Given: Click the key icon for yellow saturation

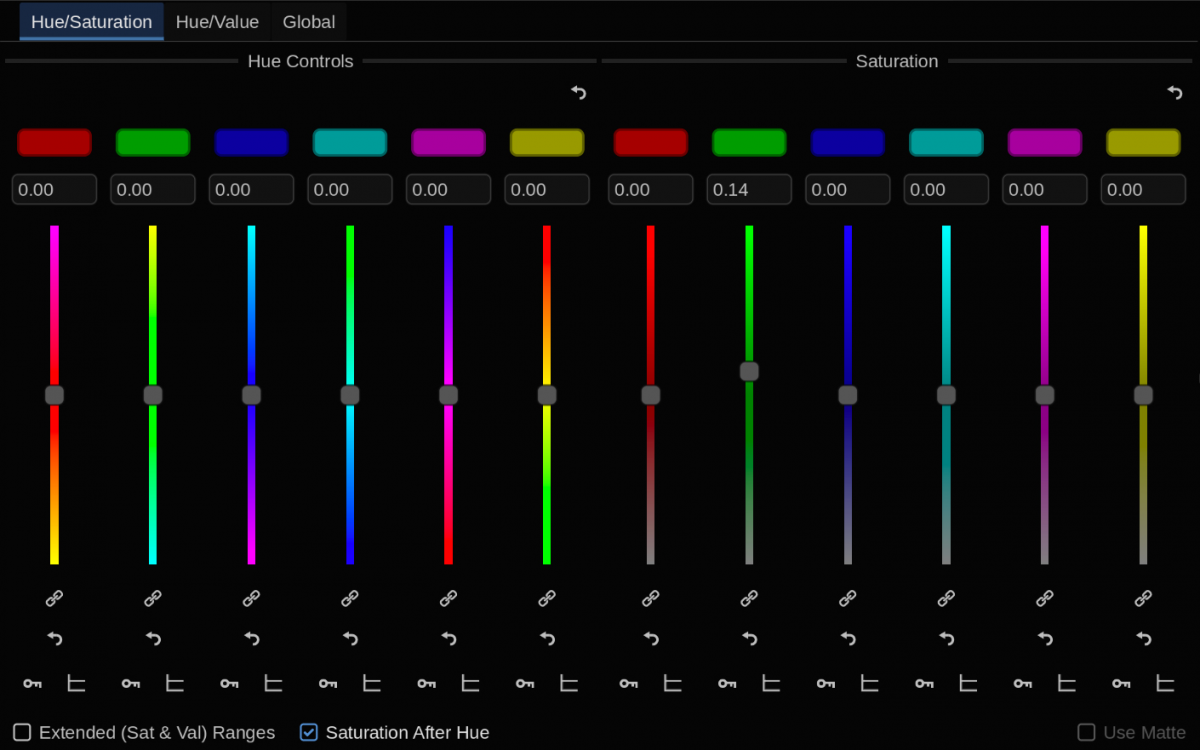Looking at the screenshot, I should [x=1121, y=684].
